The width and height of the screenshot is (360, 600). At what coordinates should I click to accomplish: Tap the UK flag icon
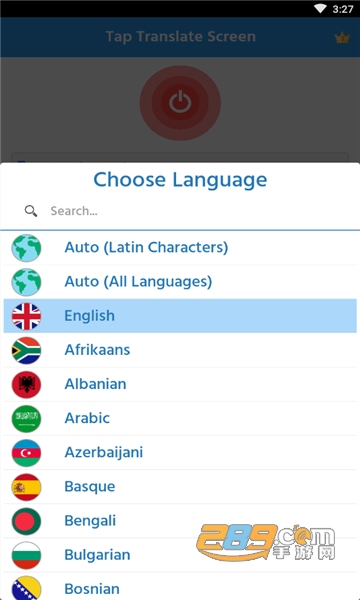click(x=26, y=316)
